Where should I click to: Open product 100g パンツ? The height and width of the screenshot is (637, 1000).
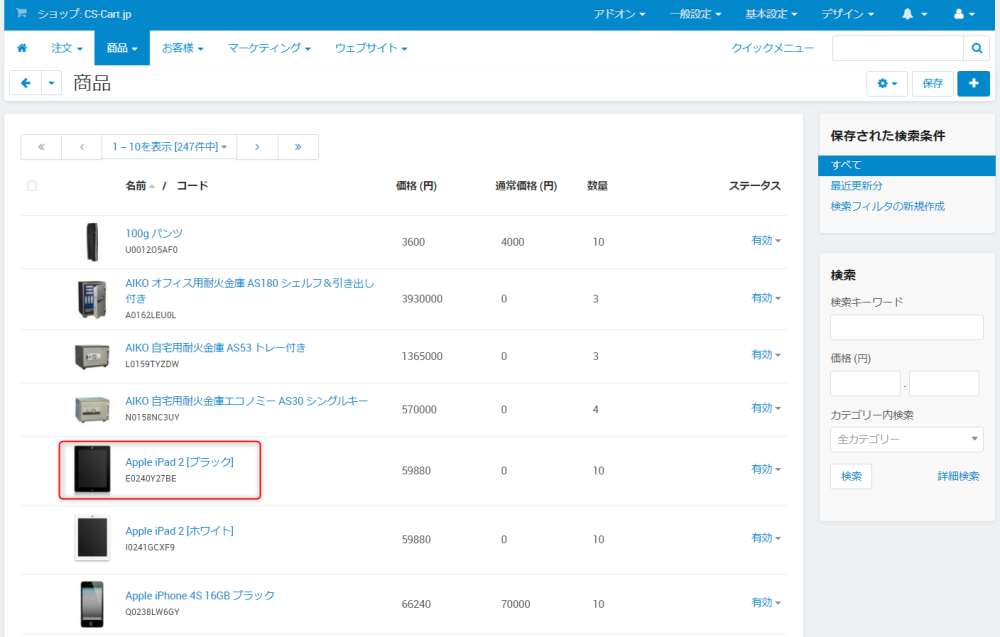154,233
